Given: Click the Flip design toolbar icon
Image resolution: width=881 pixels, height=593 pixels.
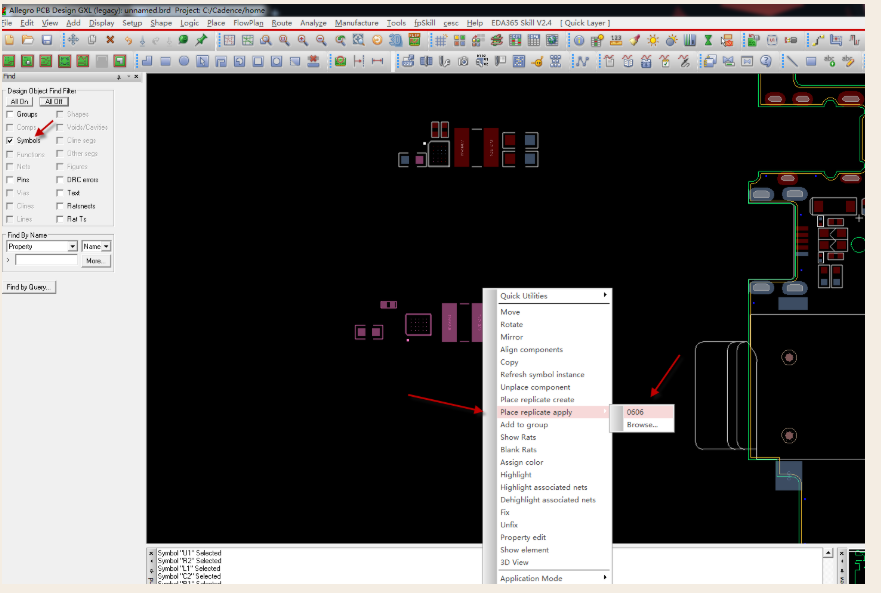Looking at the screenshot, I should 414,40.
